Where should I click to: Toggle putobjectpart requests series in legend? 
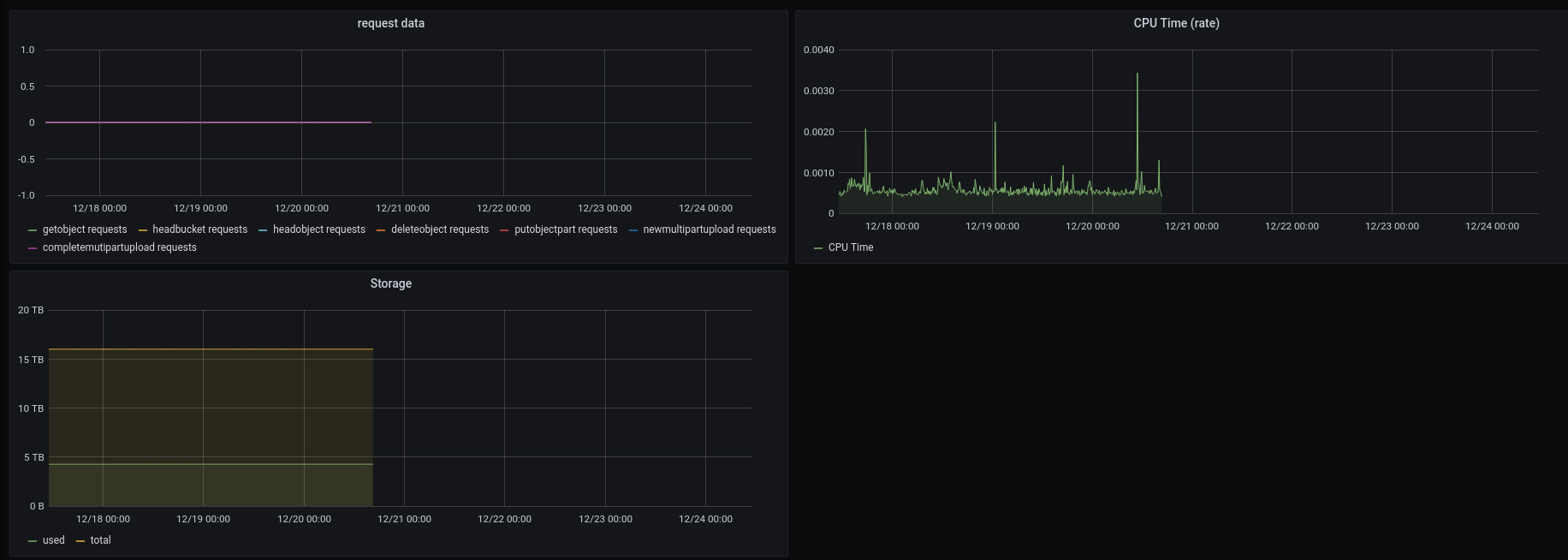pos(566,229)
